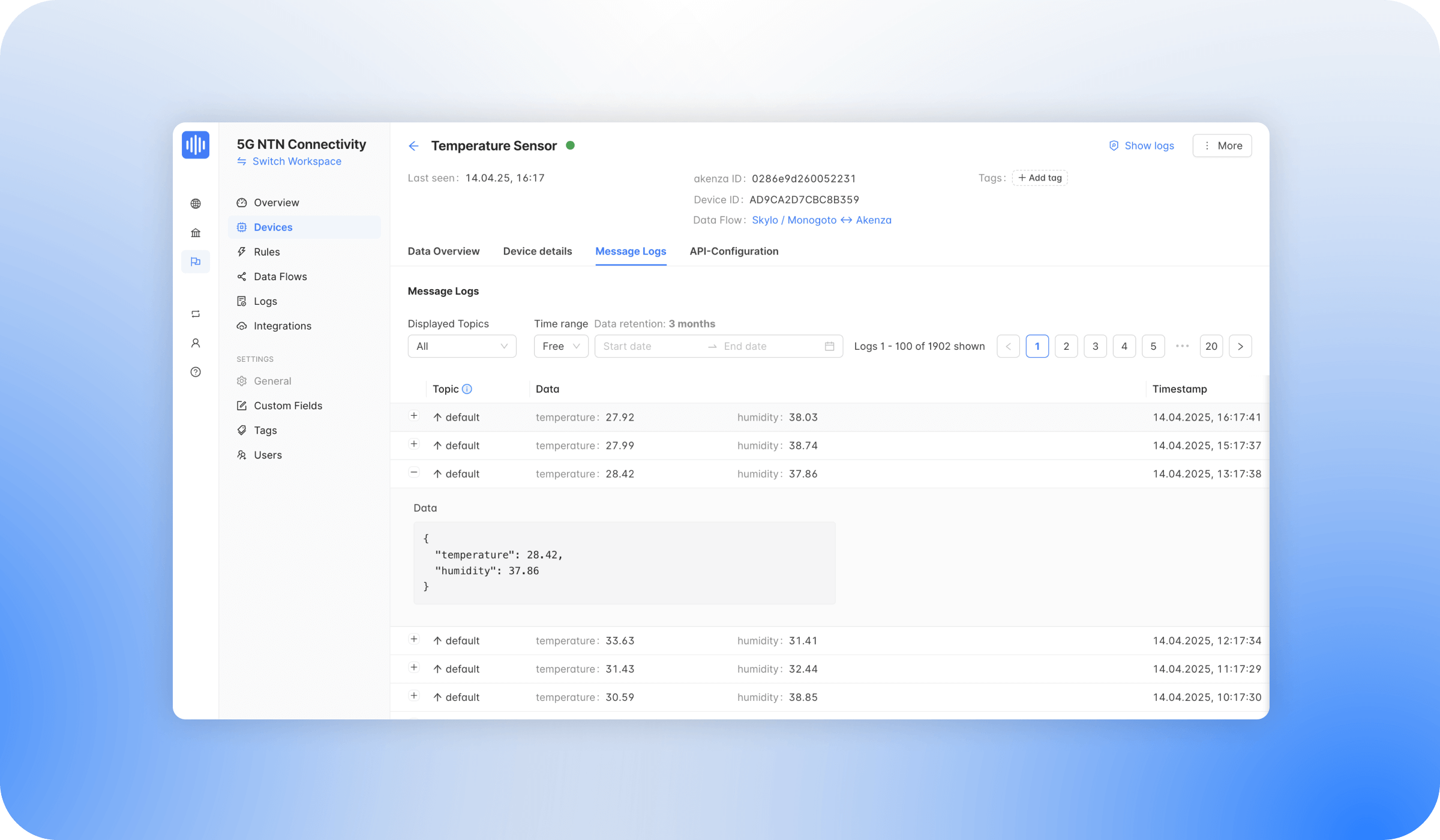
Task: Open Custom Fields in settings
Action: pyautogui.click(x=304, y=406)
